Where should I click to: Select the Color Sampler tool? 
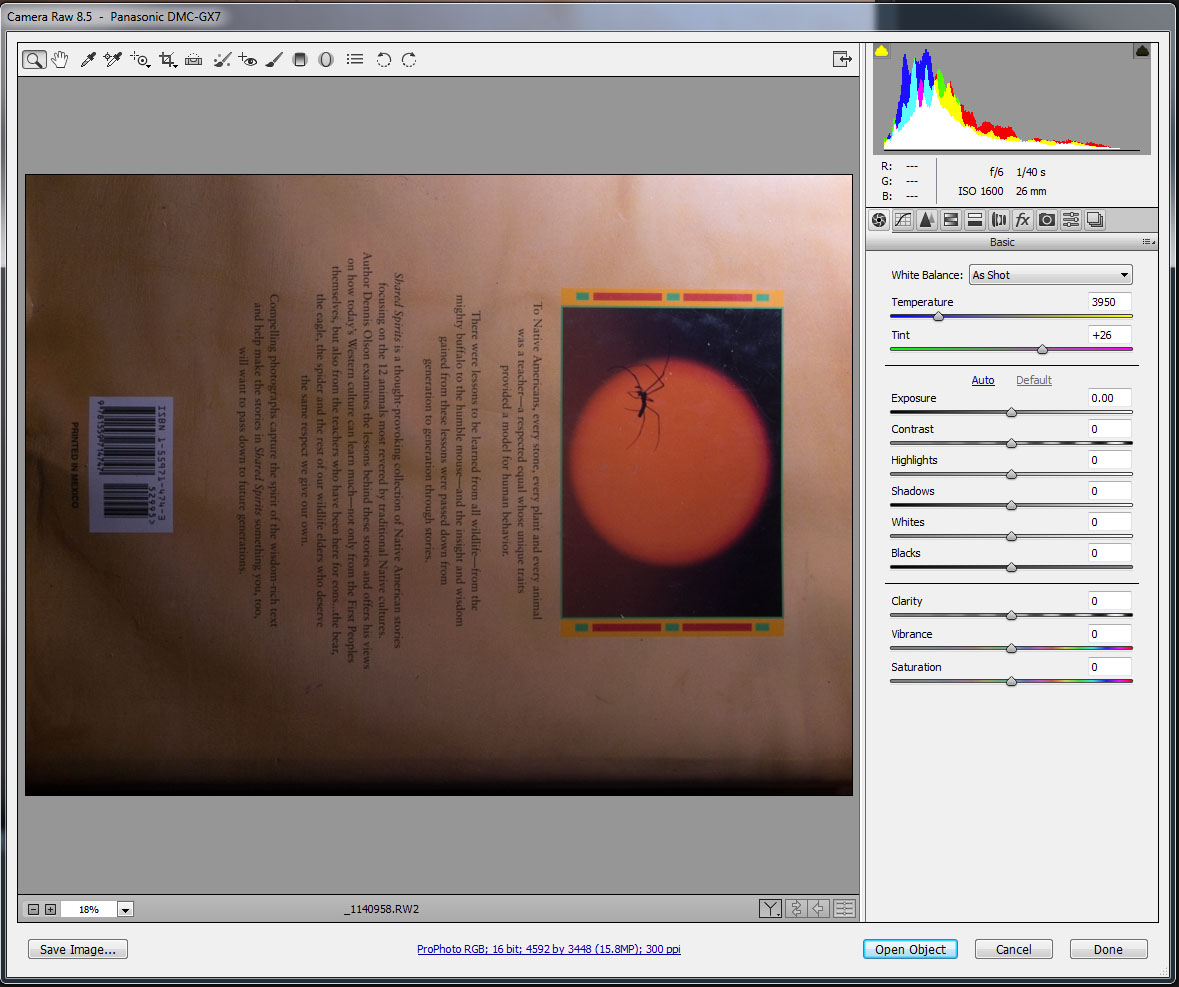pos(113,59)
